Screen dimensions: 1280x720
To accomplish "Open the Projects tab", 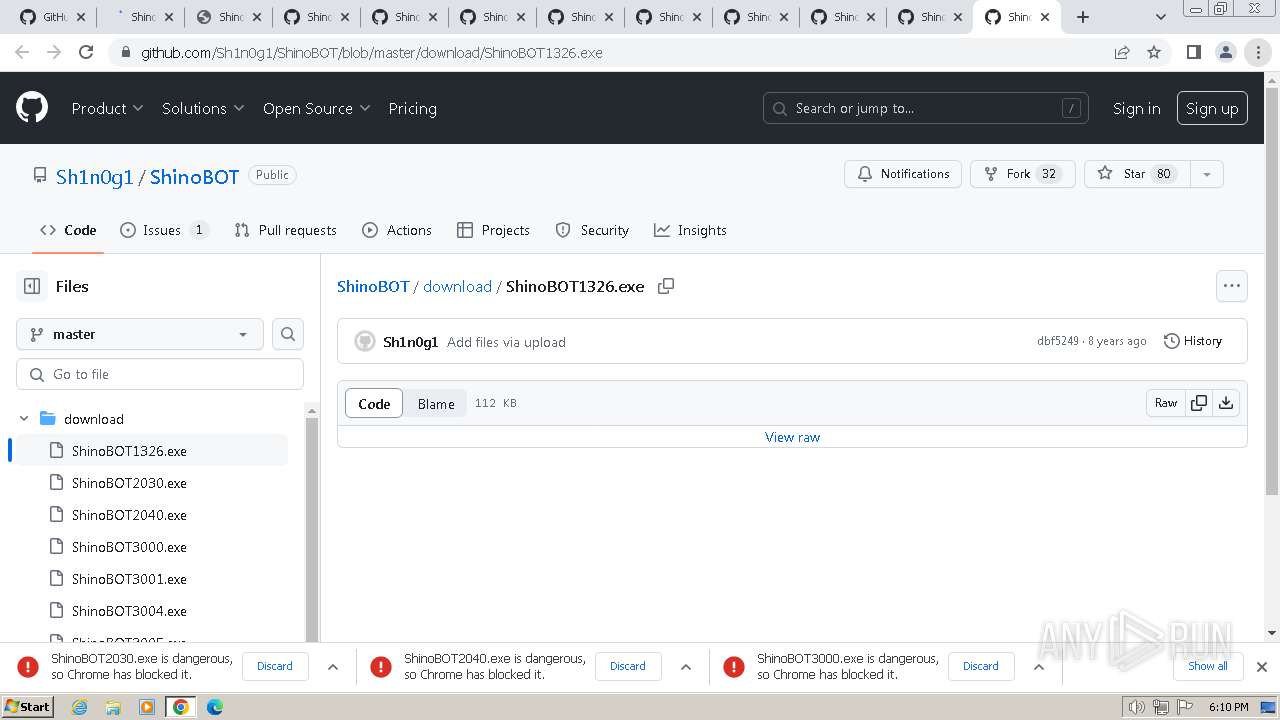I will point(493,230).
